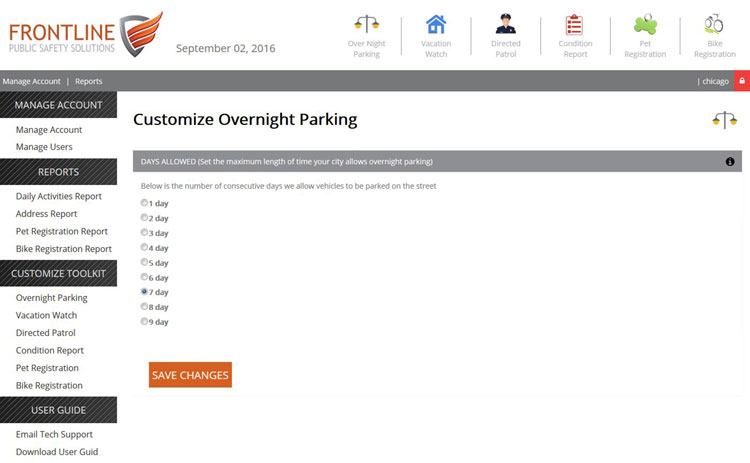Open Manage Account in gray top bar
This screenshot has width=750, height=463.
pyautogui.click(x=32, y=81)
